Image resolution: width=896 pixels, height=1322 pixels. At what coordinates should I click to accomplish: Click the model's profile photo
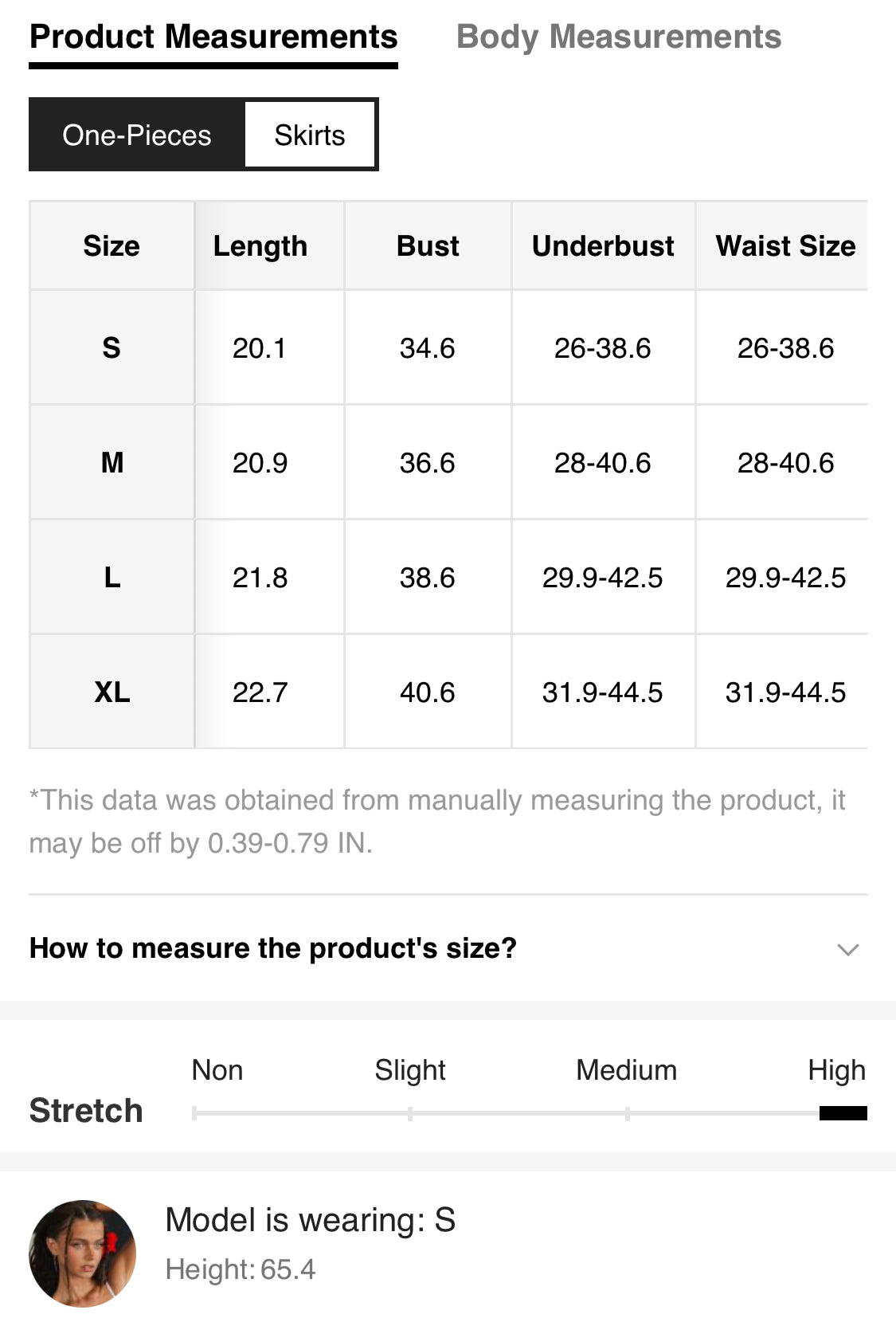point(82,1253)
